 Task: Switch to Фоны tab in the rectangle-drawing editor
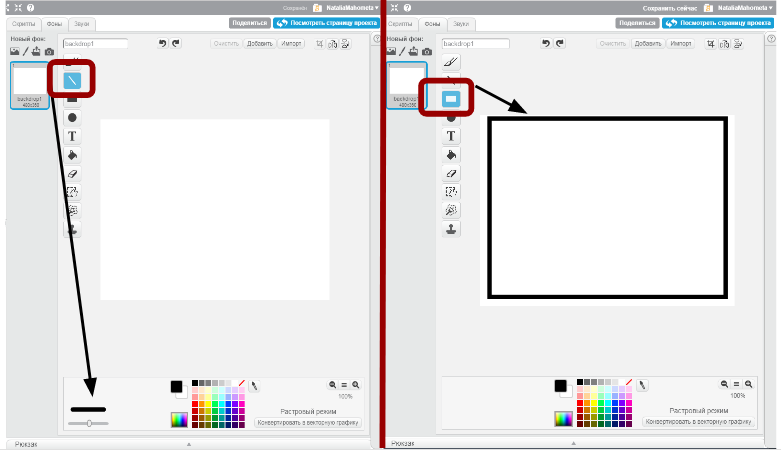[x=432, y=24]
